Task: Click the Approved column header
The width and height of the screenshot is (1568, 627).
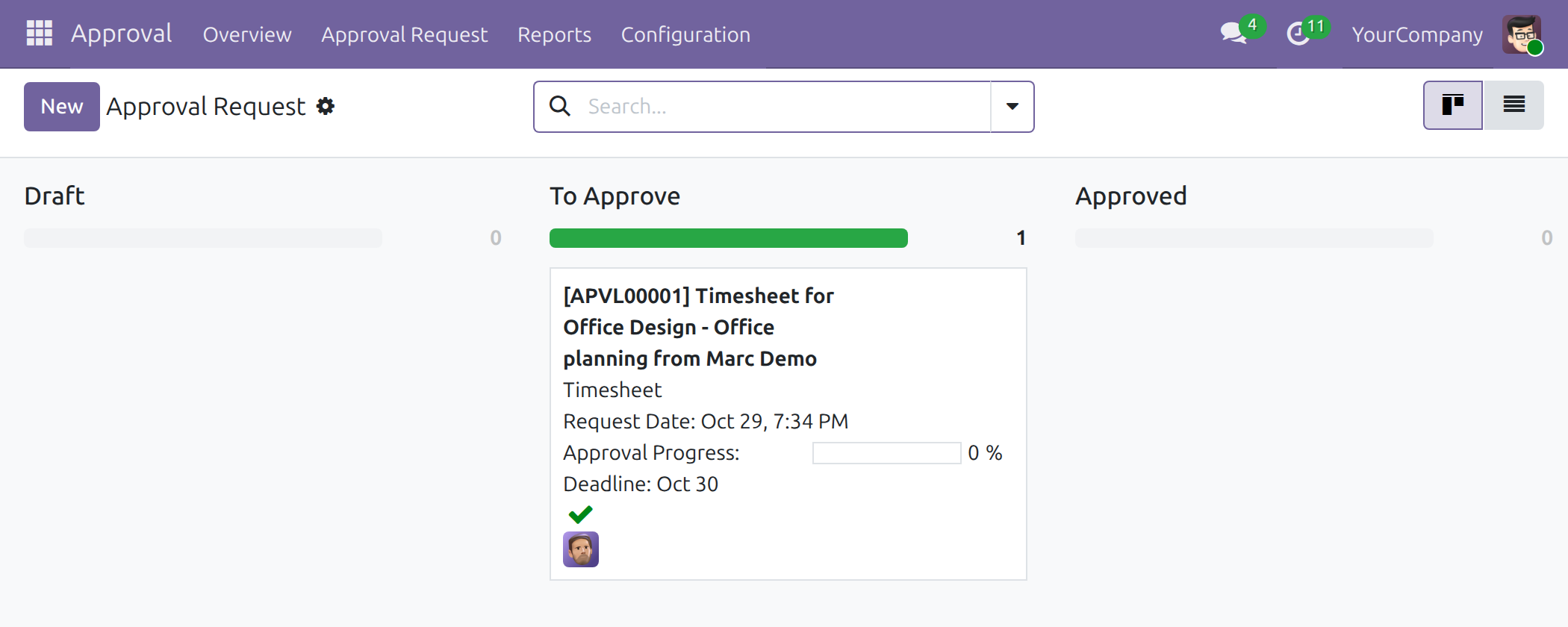Action: pos(1130,196)
